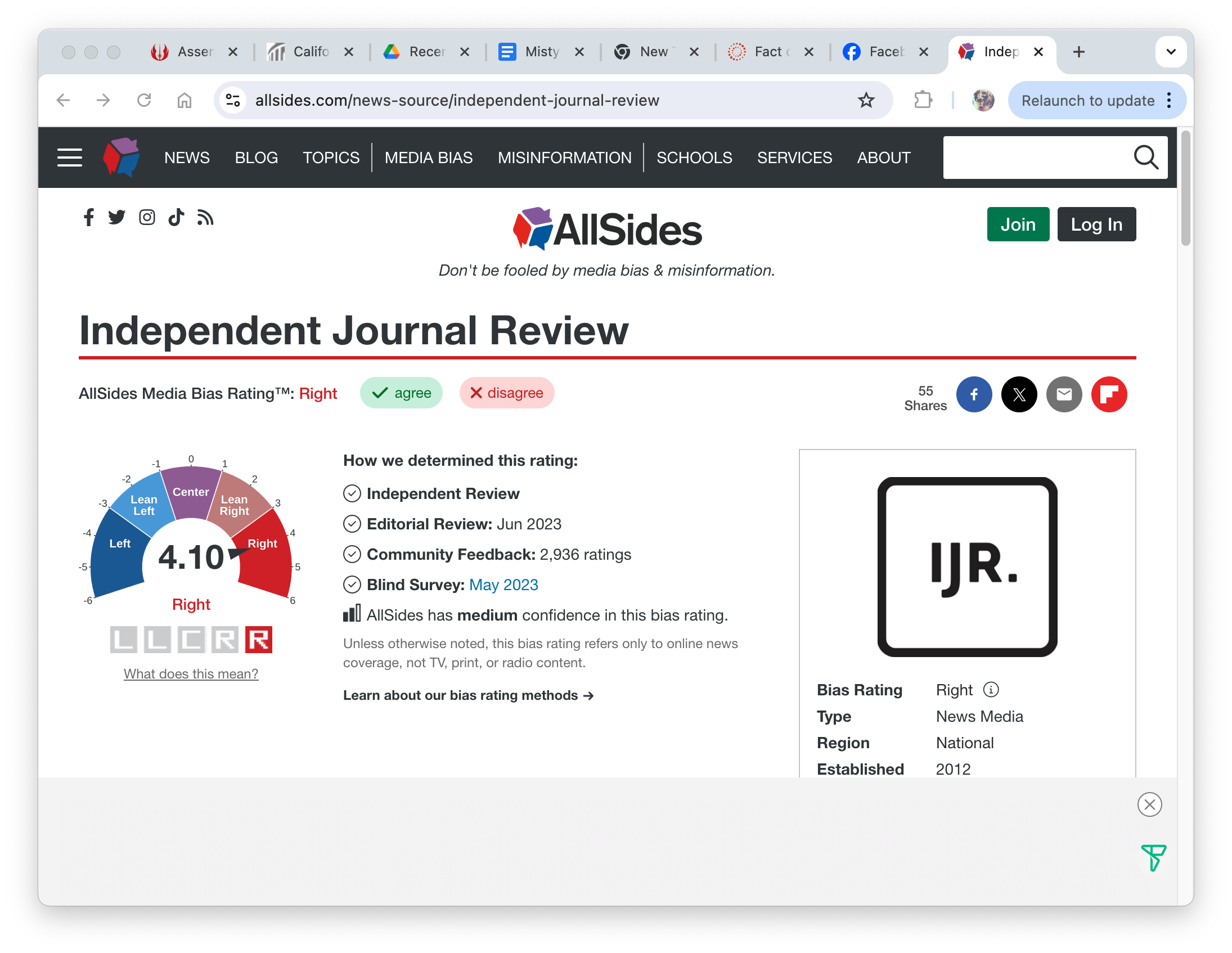Image resolution: width=1232 pixels, height=953 pixels.
Task: Share page via Flipboard icon
Action: tap(1108, 394)
